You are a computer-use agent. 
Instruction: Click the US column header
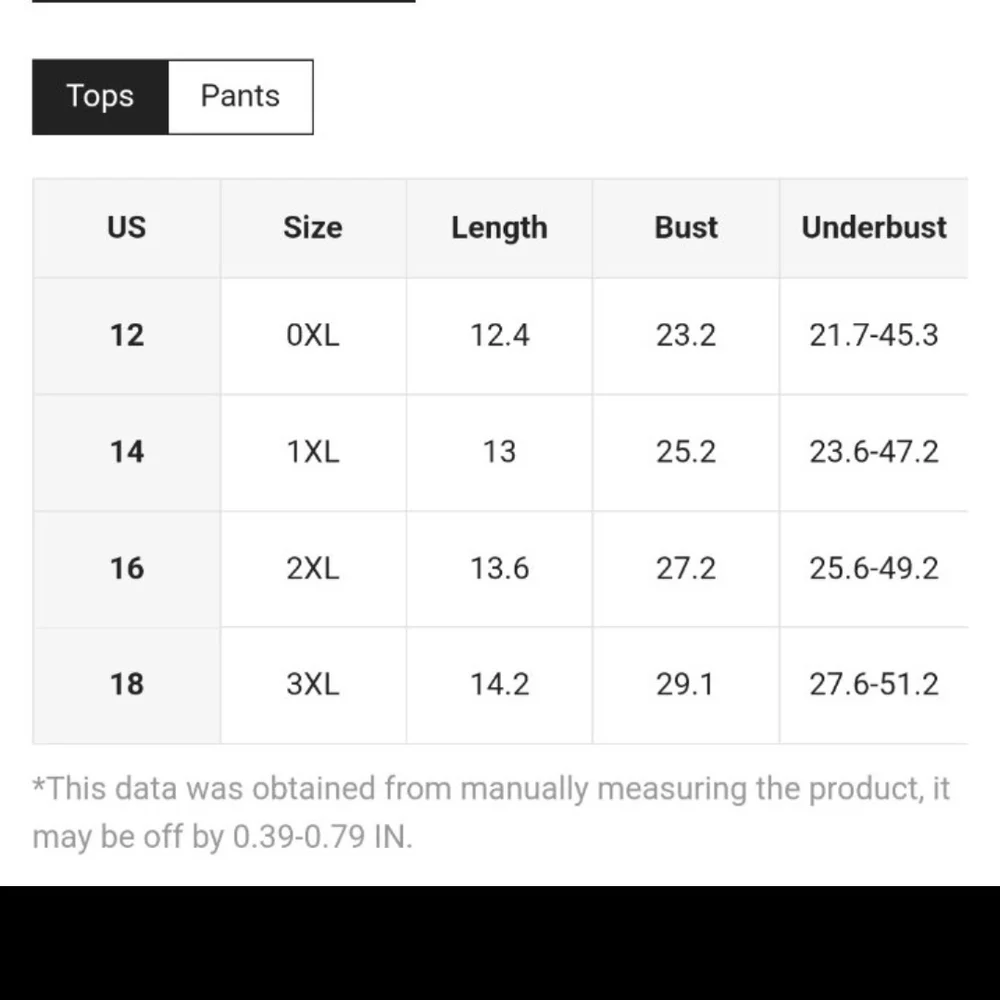point(127,228)
